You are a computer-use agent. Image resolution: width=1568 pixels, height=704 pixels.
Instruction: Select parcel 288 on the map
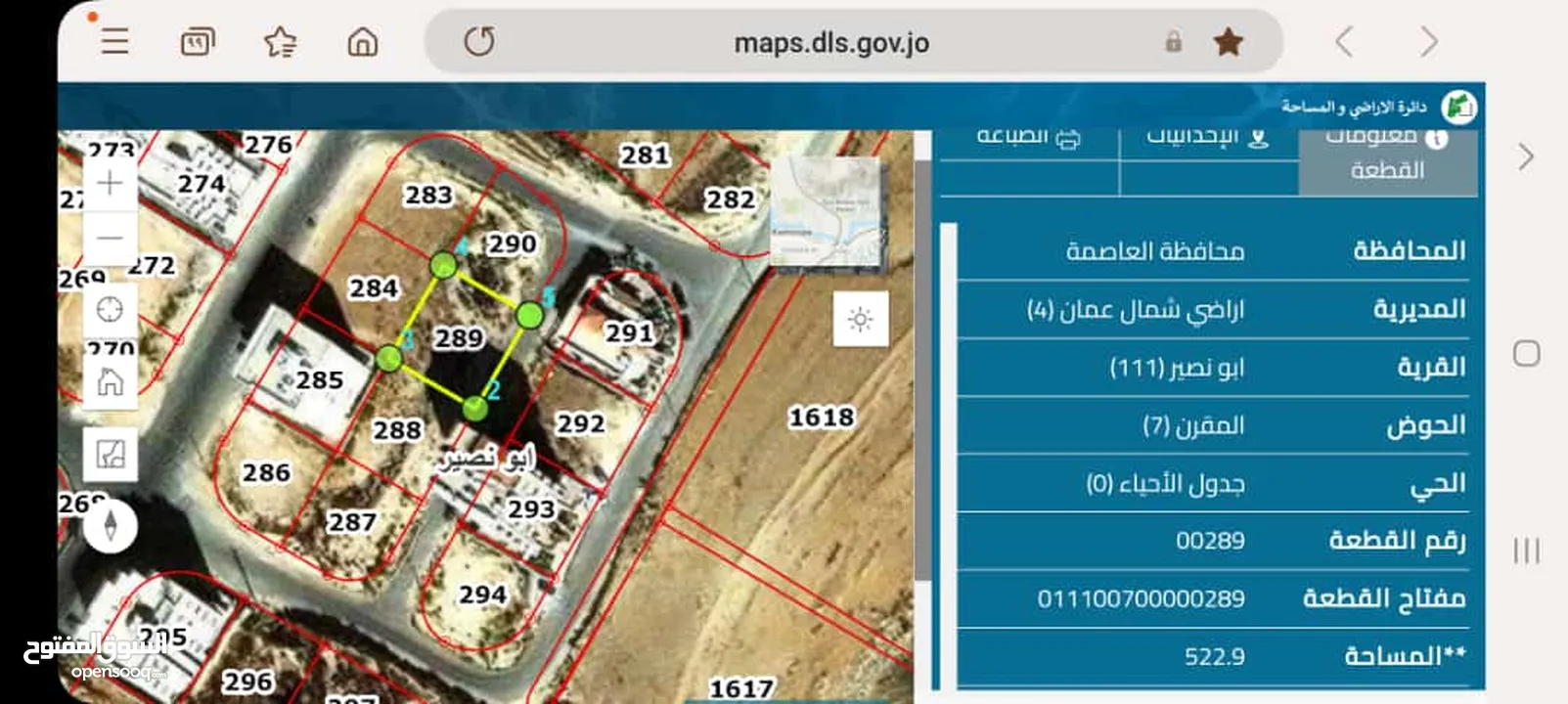click(397, 429)
